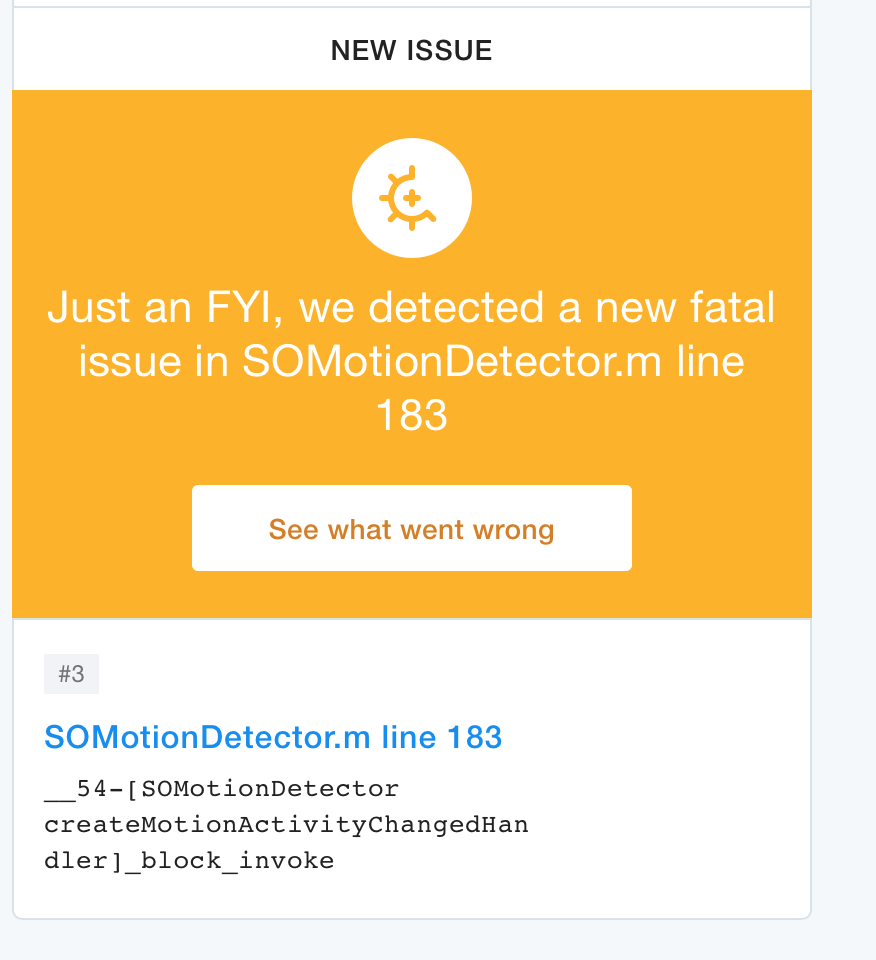The width and height of the screenshot is (876, 960).
Task: Open the SOMotionDetector.m line 183 link
Action: pos(273,737)
